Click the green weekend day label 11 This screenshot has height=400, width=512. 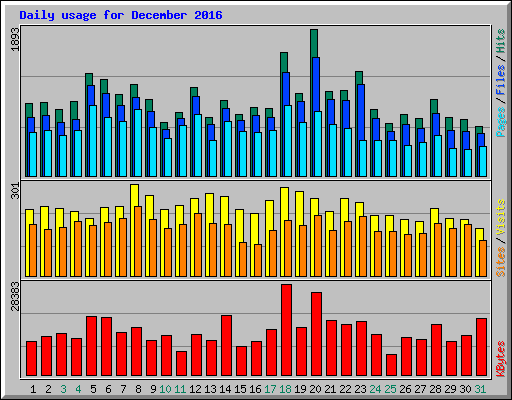pos(180,389)
